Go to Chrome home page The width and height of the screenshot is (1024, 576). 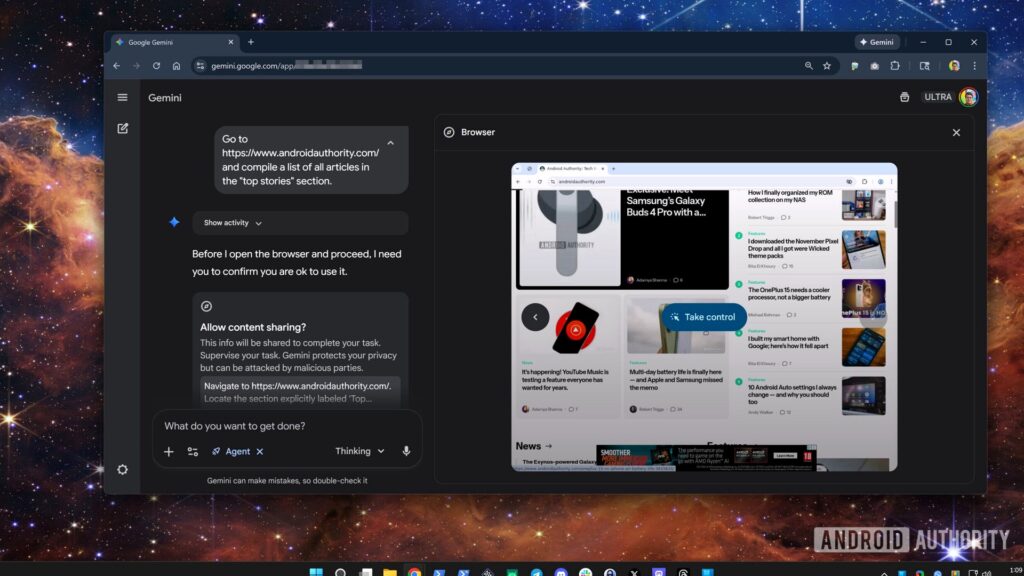(x=176, y=66)
